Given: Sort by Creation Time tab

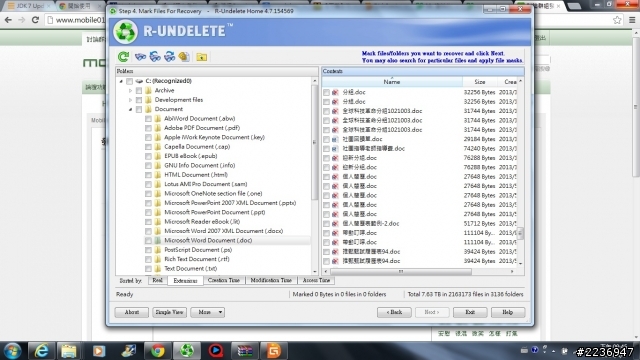Looking at the screenshot, I should click(224, 280).
